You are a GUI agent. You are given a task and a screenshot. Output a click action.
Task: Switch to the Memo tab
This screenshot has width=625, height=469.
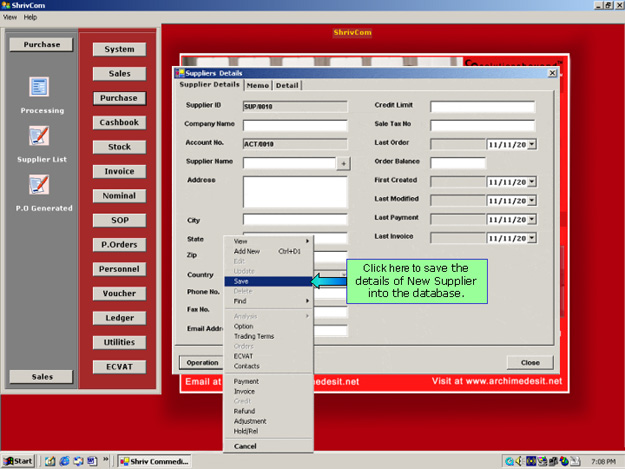(258, 85)
